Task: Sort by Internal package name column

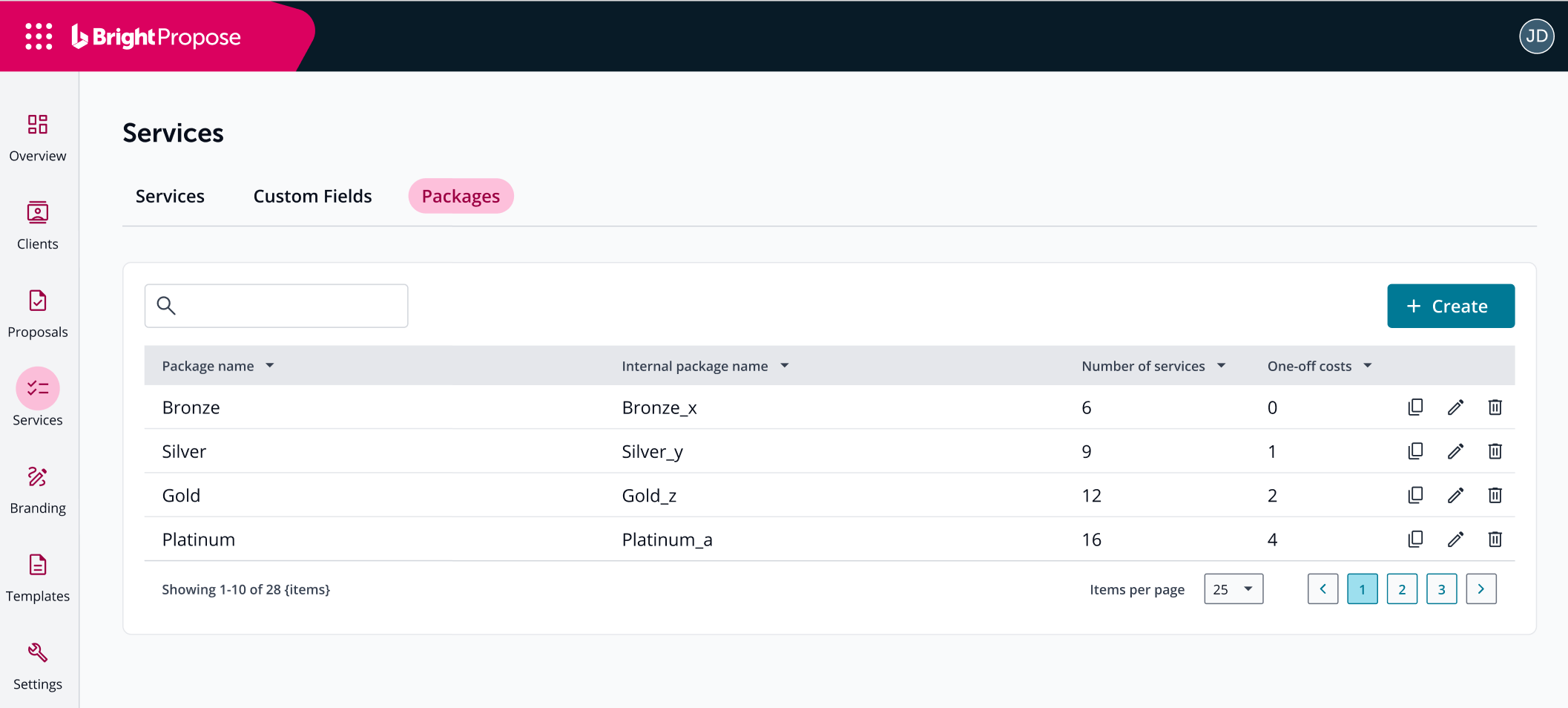Action: pyautogui.click(x=705, y=366)
